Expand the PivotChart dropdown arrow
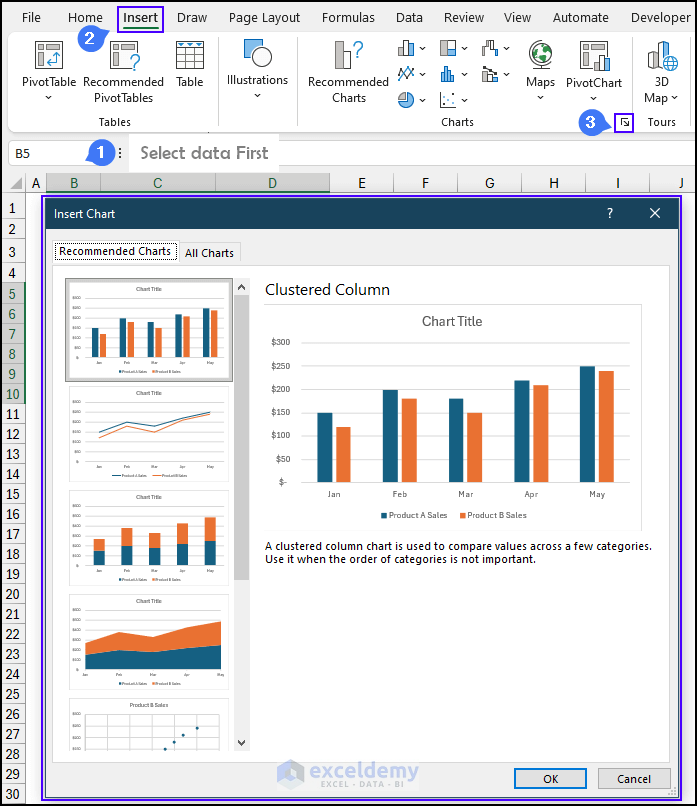This screenshot has width=697, height=806. [x=594, y=98]
